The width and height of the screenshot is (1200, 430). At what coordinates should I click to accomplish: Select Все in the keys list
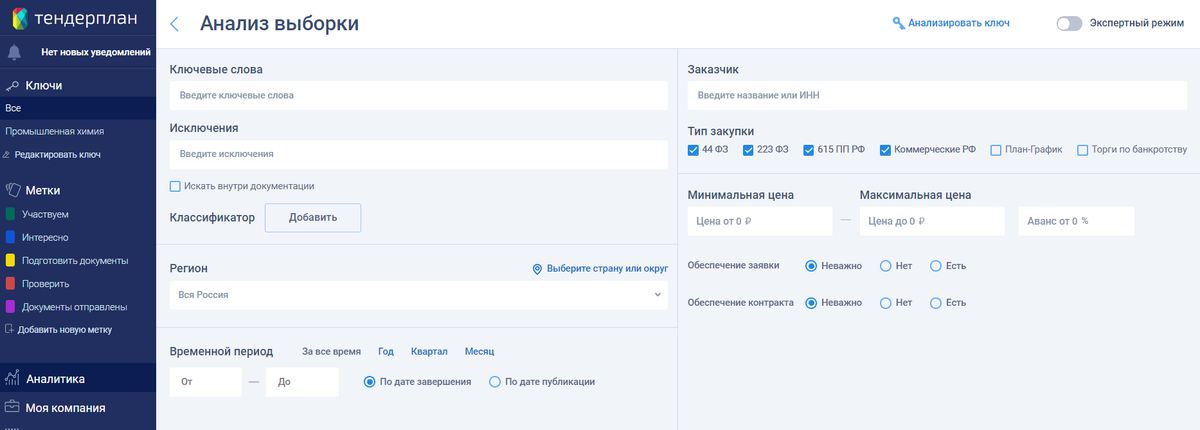[78, 108]
